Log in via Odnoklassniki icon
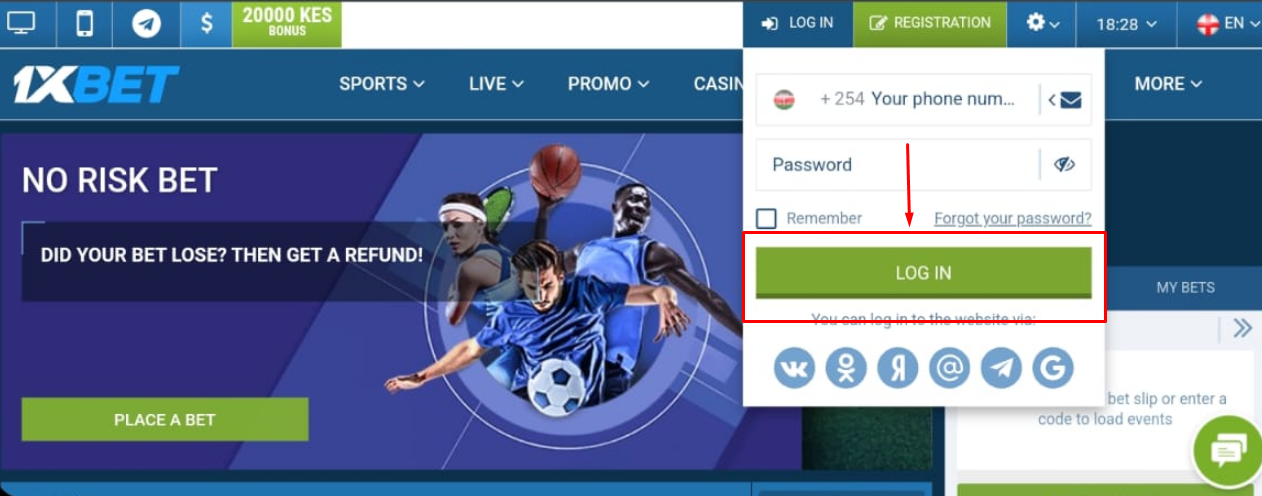 coord(846,368)
